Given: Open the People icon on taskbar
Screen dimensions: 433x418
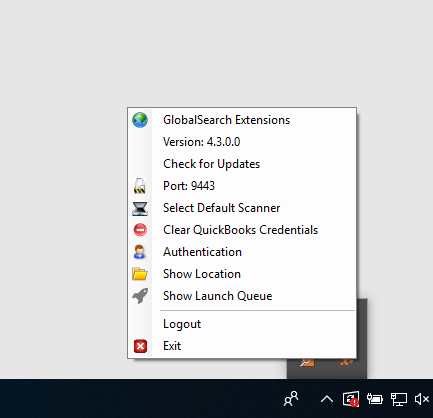Looking at the screenshot, I should [x=291, y=399].
